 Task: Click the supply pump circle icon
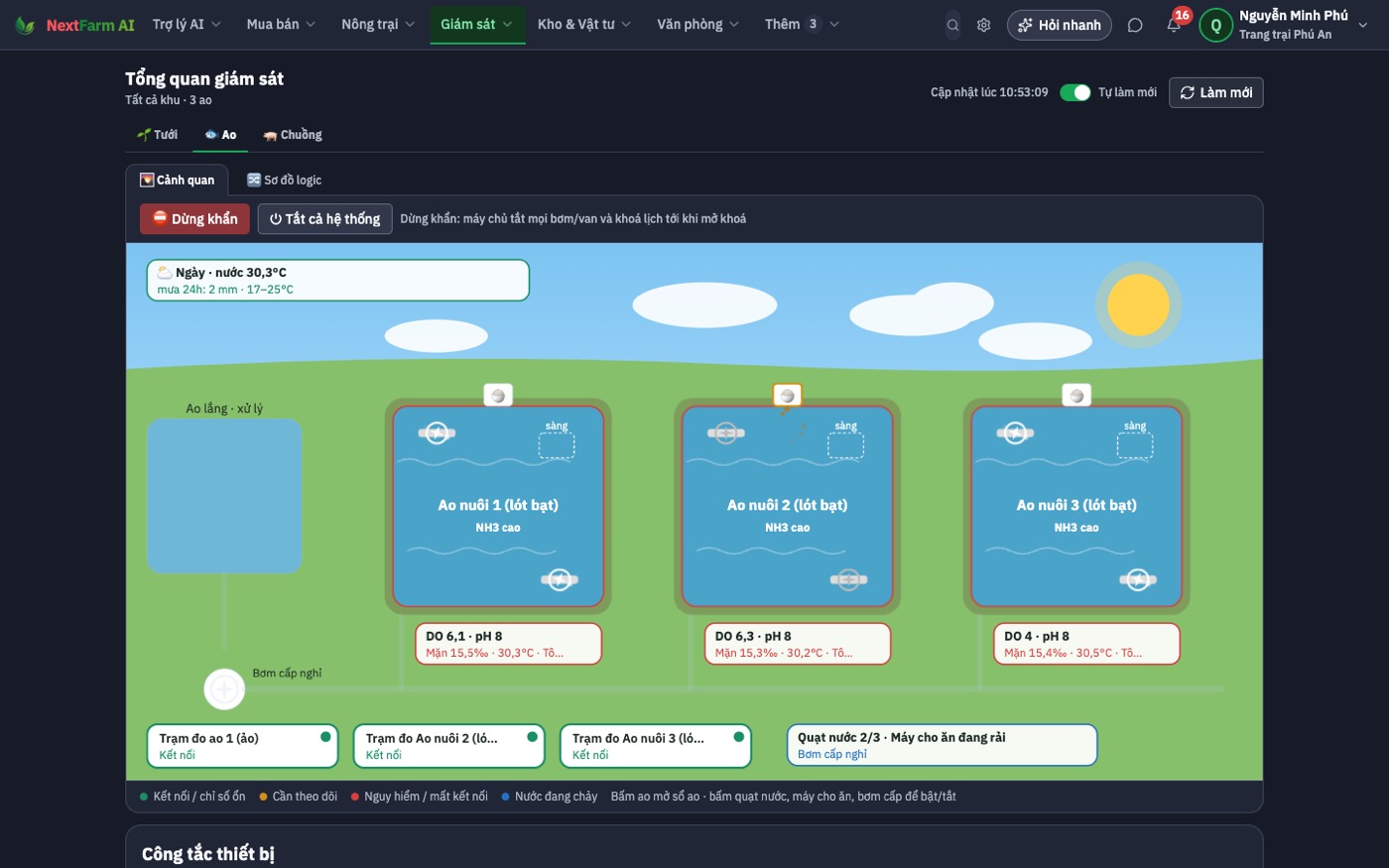pos(224,688)
